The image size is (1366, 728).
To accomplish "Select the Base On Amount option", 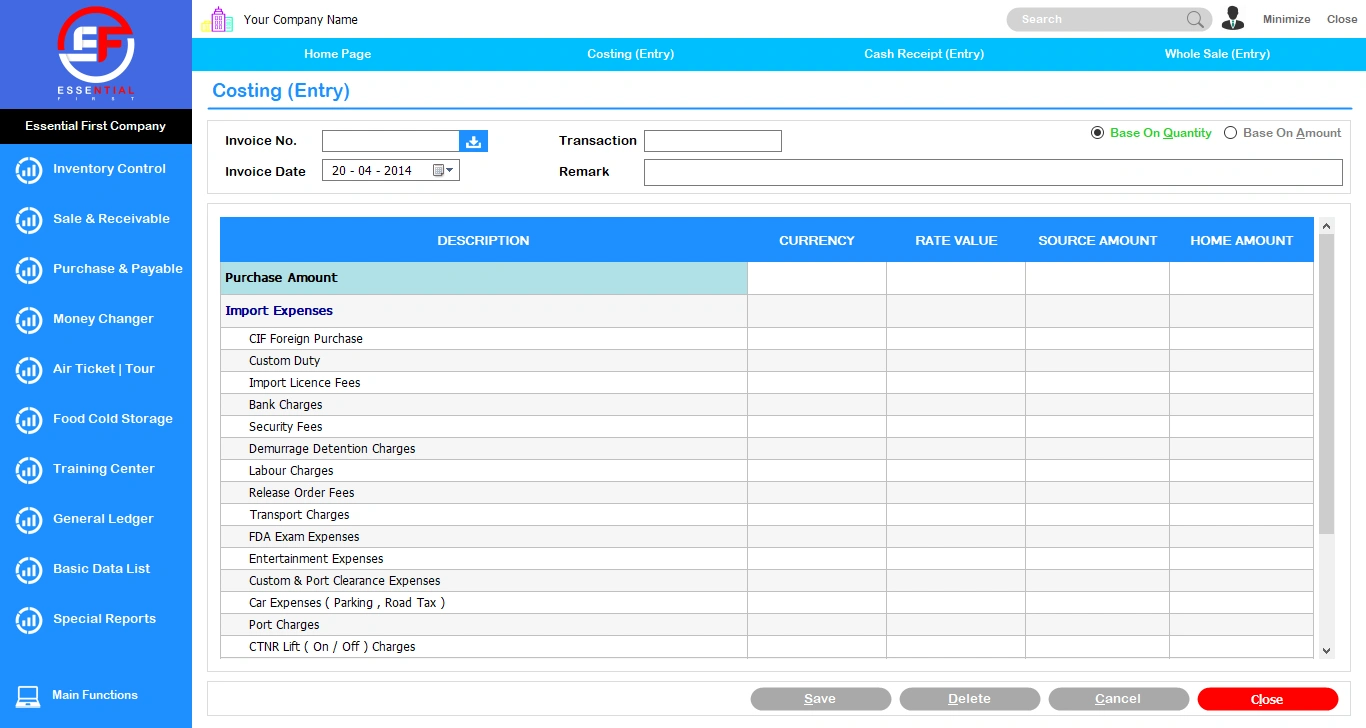I will (1283, 133).
